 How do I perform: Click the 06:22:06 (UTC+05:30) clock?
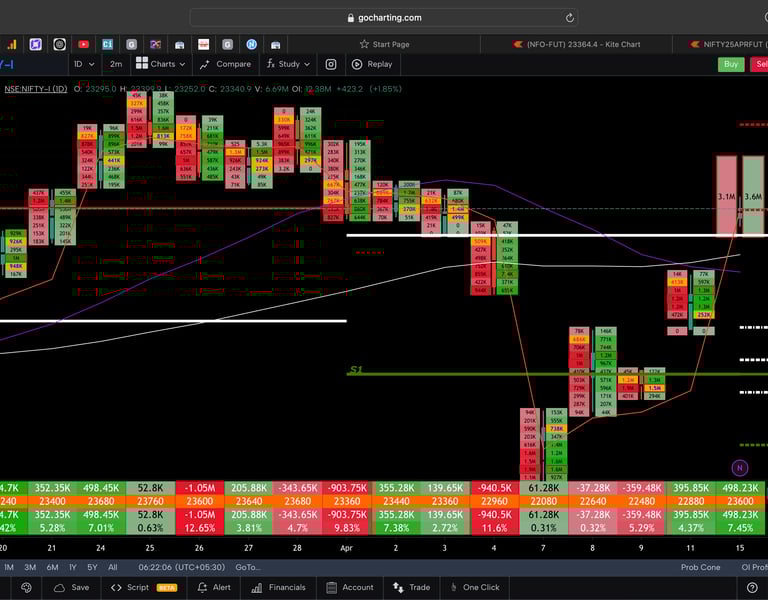(182, 567)
